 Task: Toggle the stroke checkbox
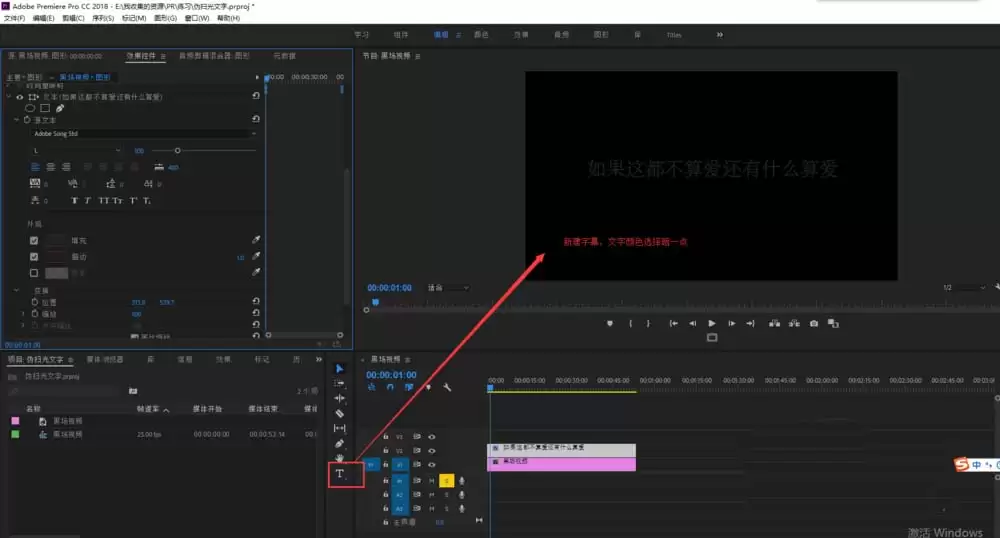(x=34, y=257)
